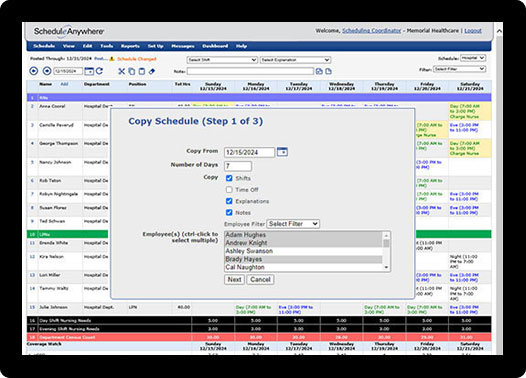Click the Cancel button
526x378 pixels.
(x=260, y=279)
